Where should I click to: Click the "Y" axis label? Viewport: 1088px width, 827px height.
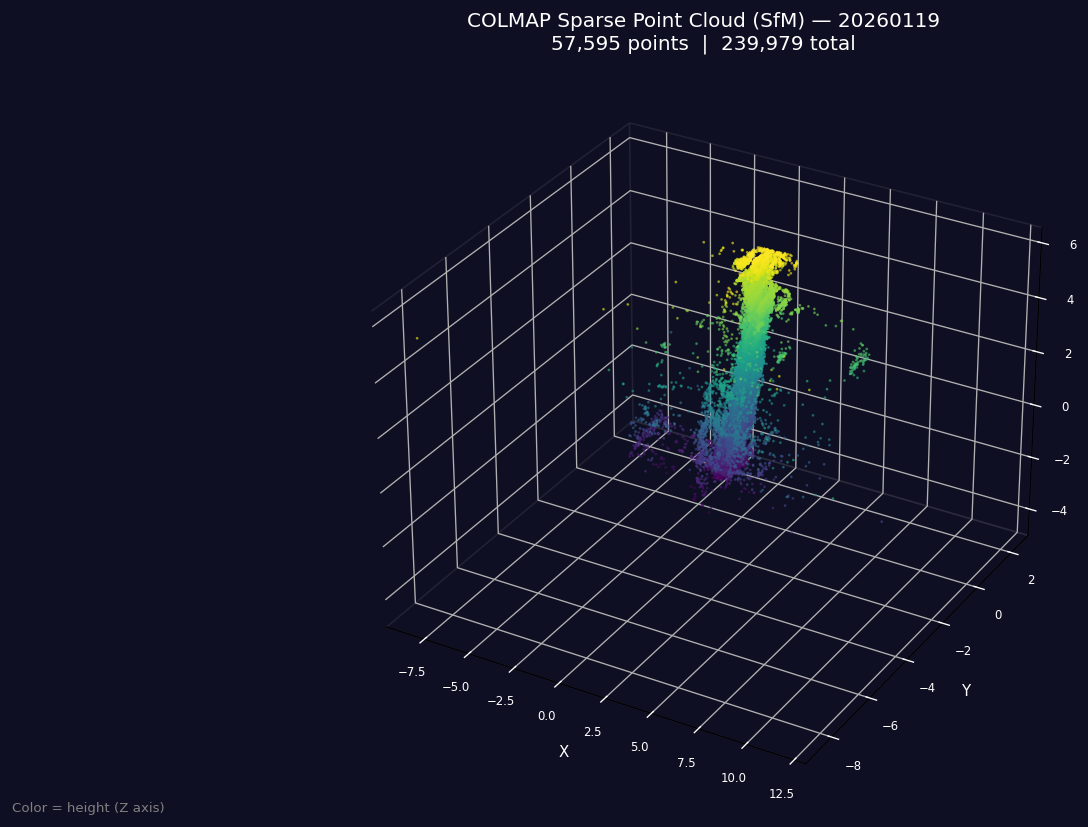pos(966,690)
